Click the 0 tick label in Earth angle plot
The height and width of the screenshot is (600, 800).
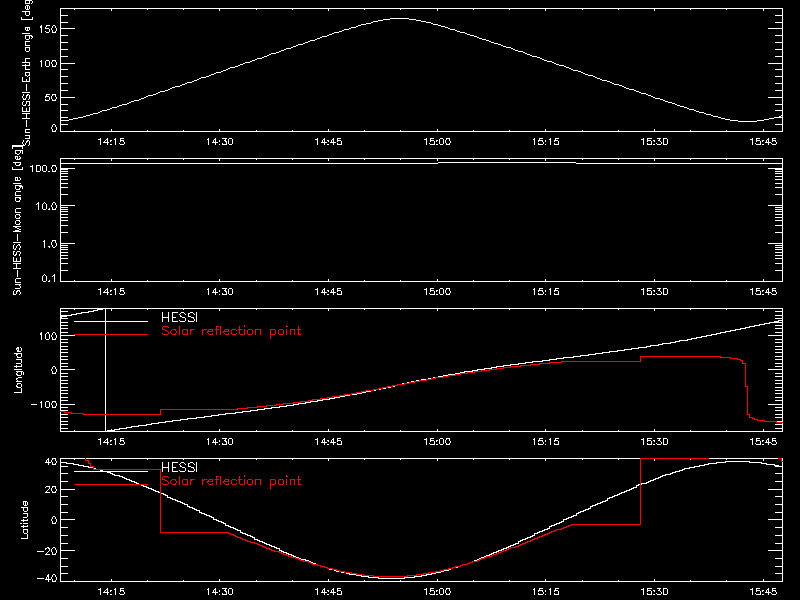(54, 128)
